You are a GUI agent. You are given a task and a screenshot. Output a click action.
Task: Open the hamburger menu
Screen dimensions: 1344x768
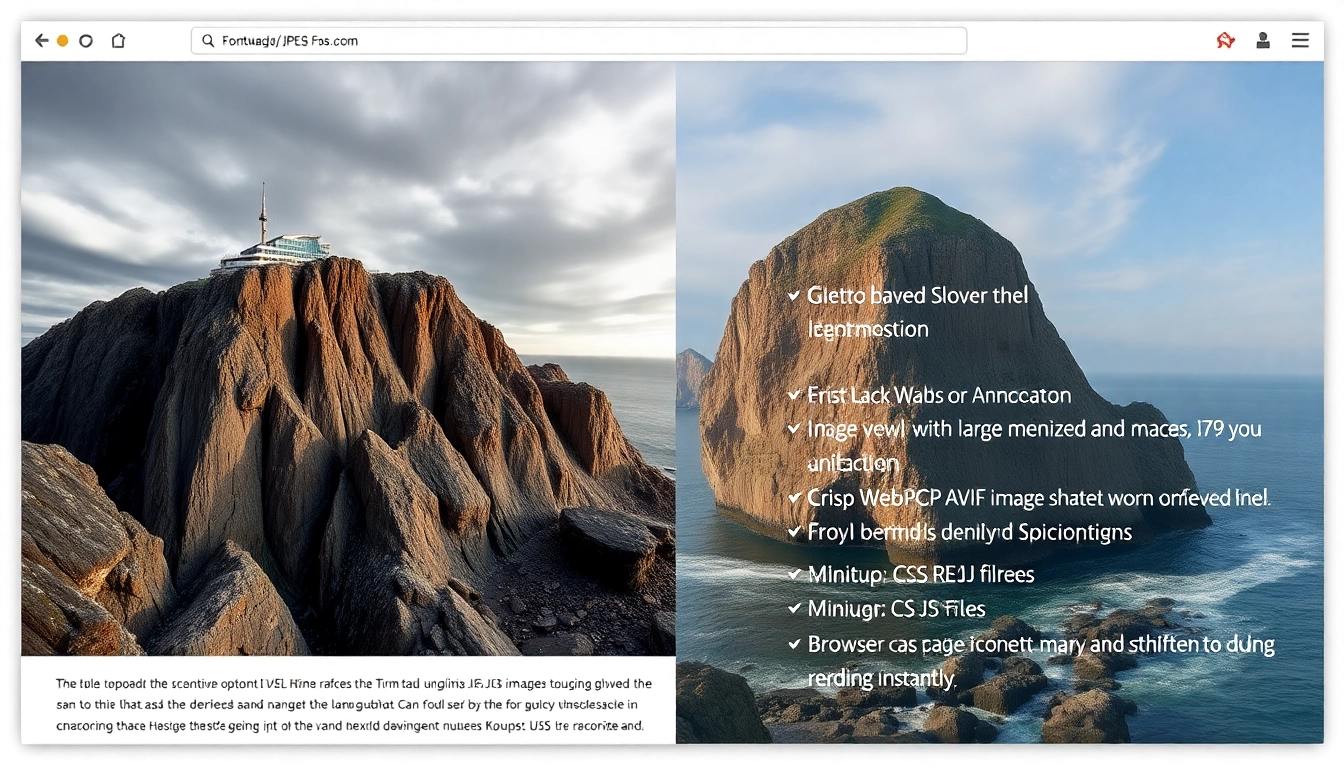click(x=1300, y=41)
